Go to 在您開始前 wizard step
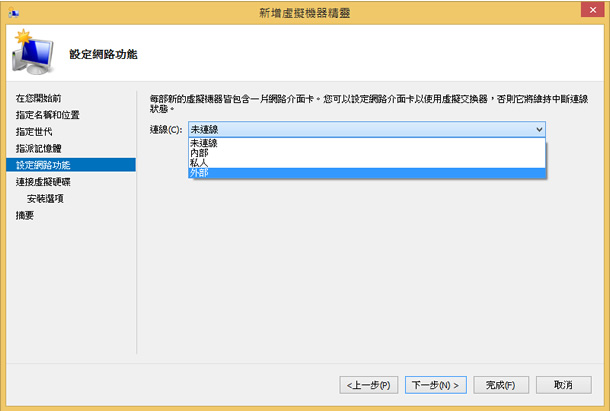Image resolution: width=610 pixels, height=411 pixels. [x=39, y=98]
